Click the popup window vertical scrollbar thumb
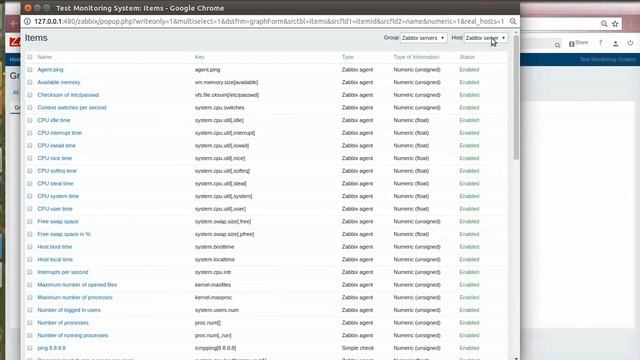Screen dimensions: 640x360 (x=516, y=97)
